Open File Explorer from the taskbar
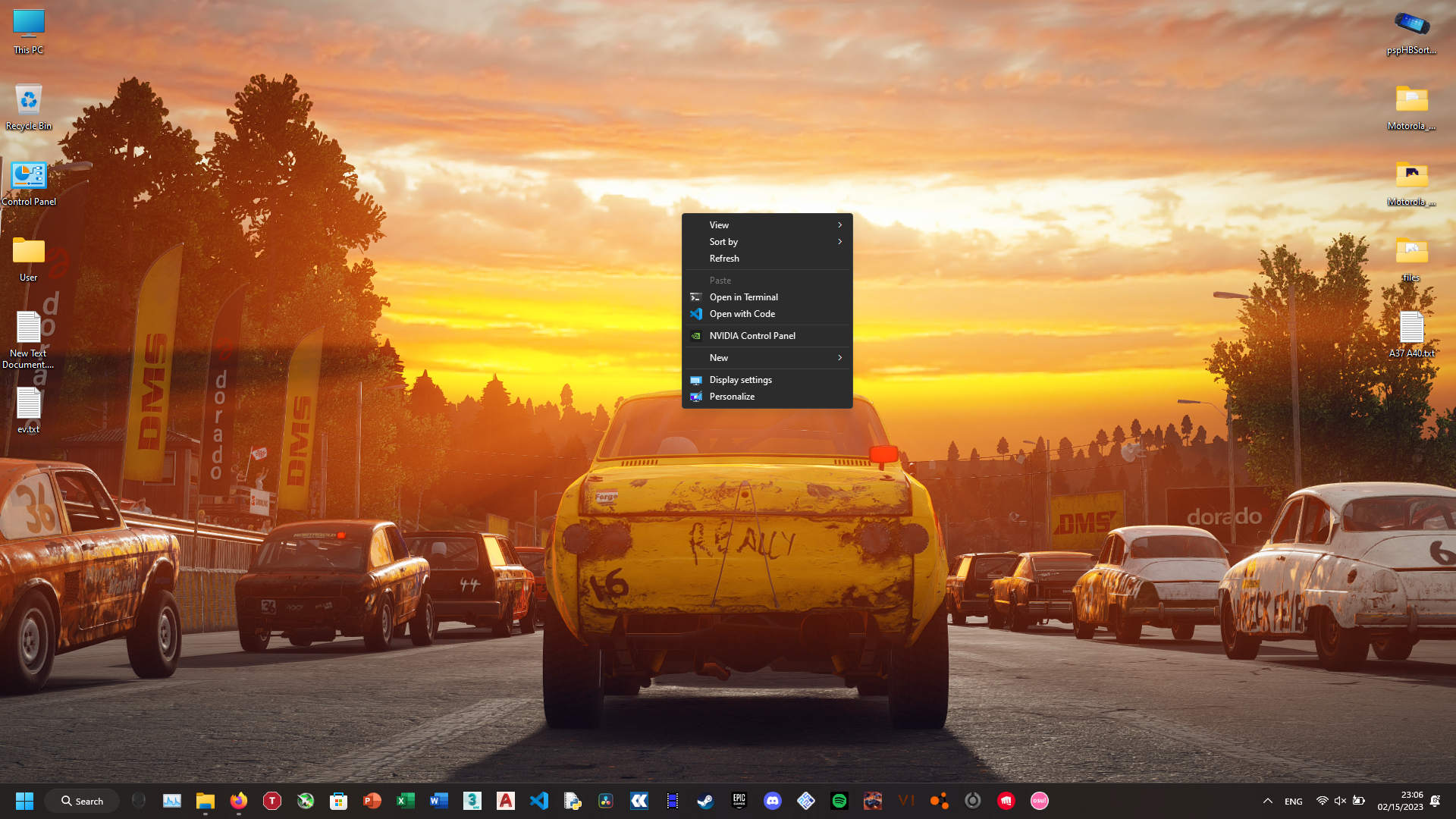This screenshot has height=819, width=1456. tap(206, 801)
